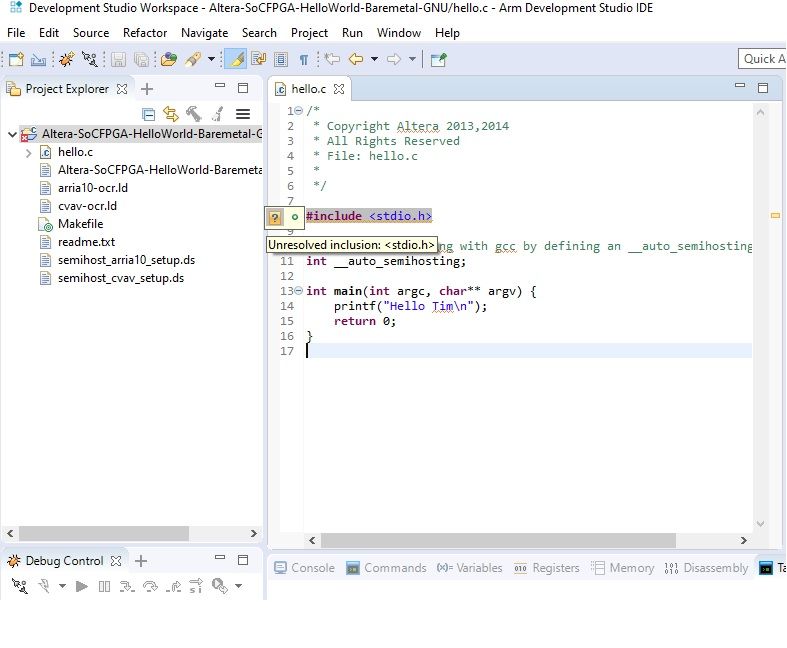Click the Pin Editor toolbar icon
Image resolution: width=787 pixels, height=648 pixels.
439,60
